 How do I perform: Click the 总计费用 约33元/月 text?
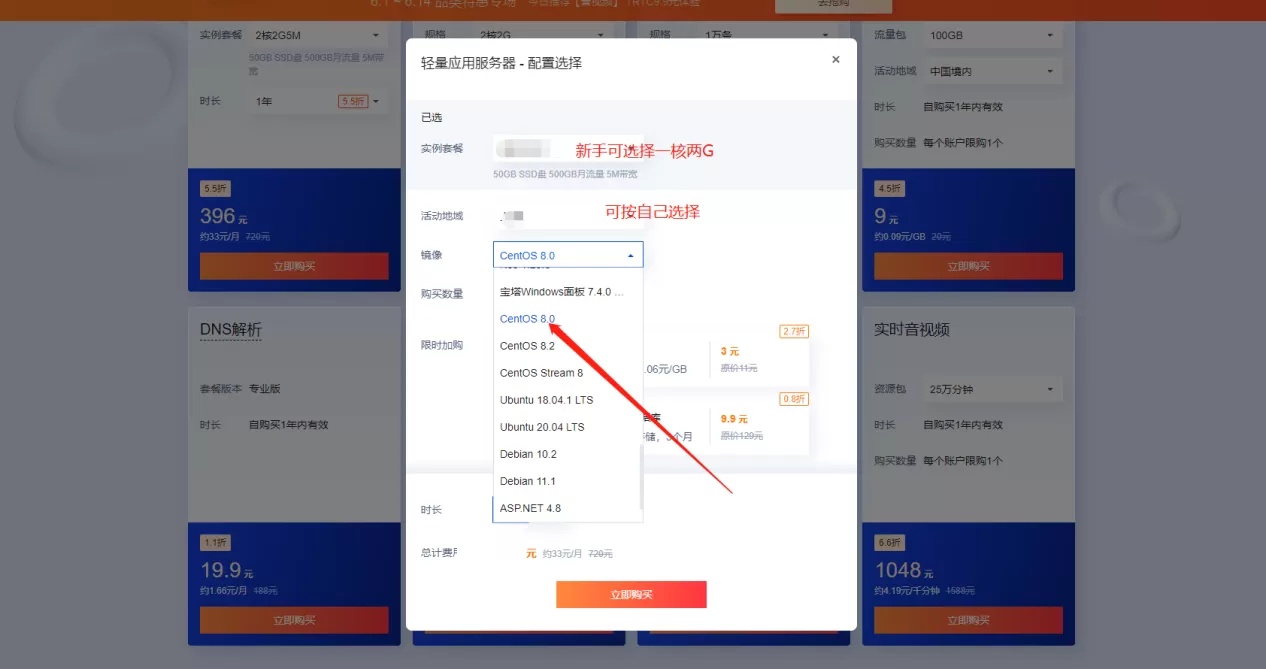click(x=562, y=553)
